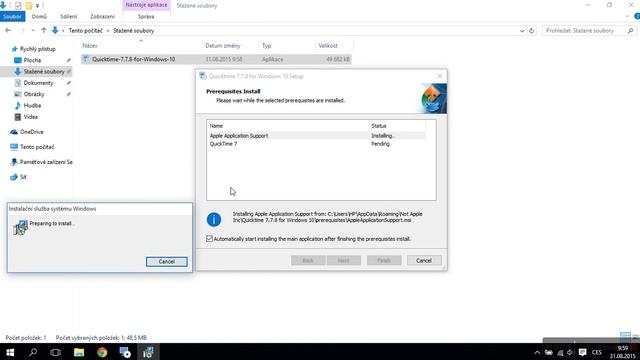Click the Explorer forward arrow
This screenshot has width=640, height=360.
click(22, 31)
